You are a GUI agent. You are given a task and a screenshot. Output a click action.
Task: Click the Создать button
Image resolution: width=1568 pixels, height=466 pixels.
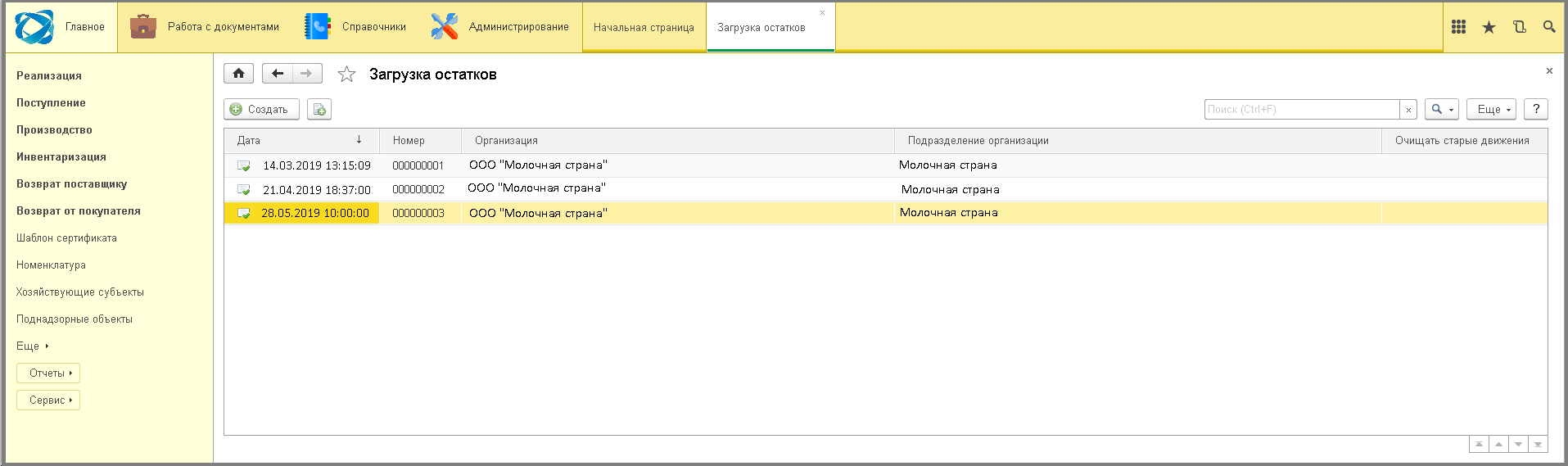[261, 109]
